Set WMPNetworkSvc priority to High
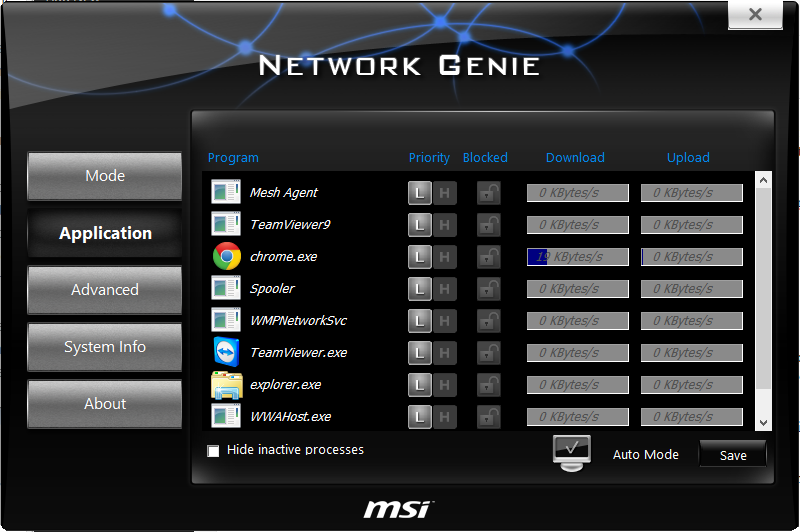The height and width of the screenshot is (532, 800). tap(444, 321)
